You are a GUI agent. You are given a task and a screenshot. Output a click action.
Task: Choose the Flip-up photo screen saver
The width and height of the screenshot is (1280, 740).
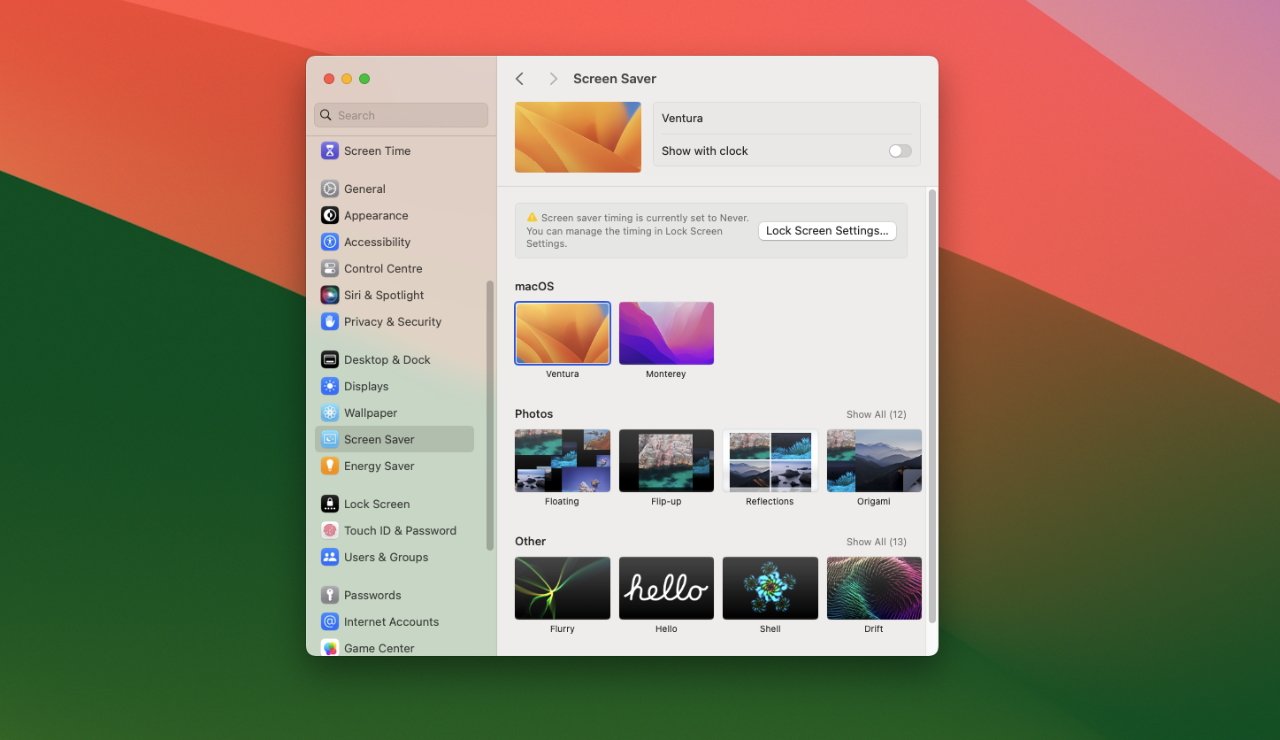point(666,461)
